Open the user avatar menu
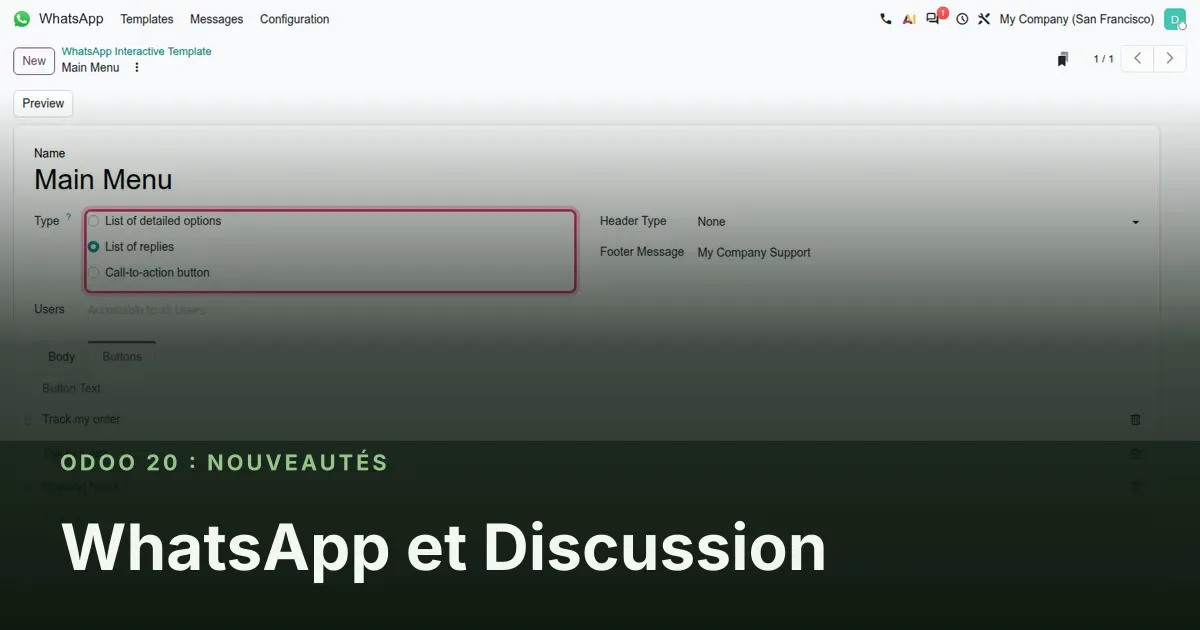Image resolution: width=1200 pixels, height=630 pixels. pyautogui.click(x=1175, y=19)
